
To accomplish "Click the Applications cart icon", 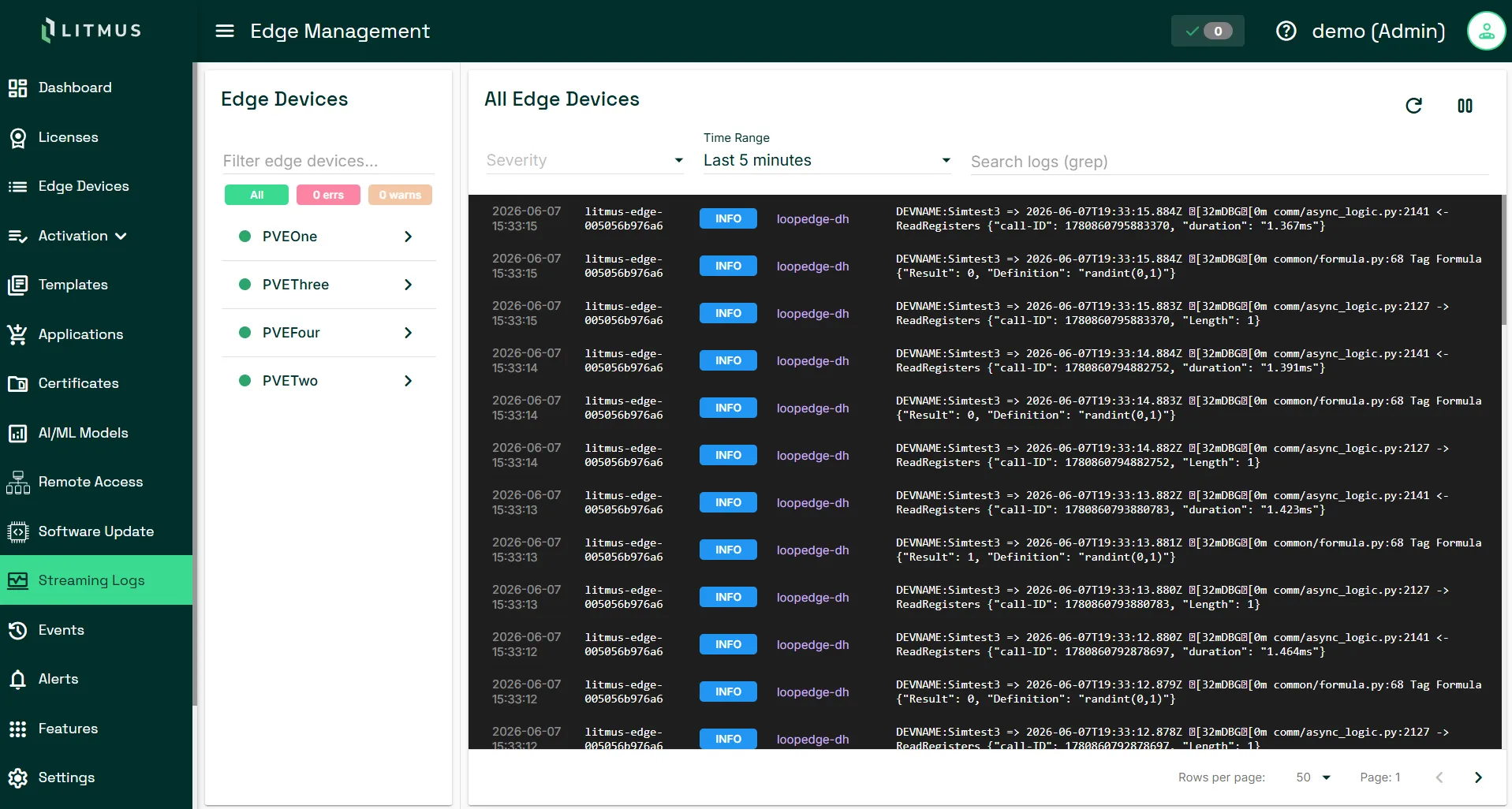I will 17,334.
